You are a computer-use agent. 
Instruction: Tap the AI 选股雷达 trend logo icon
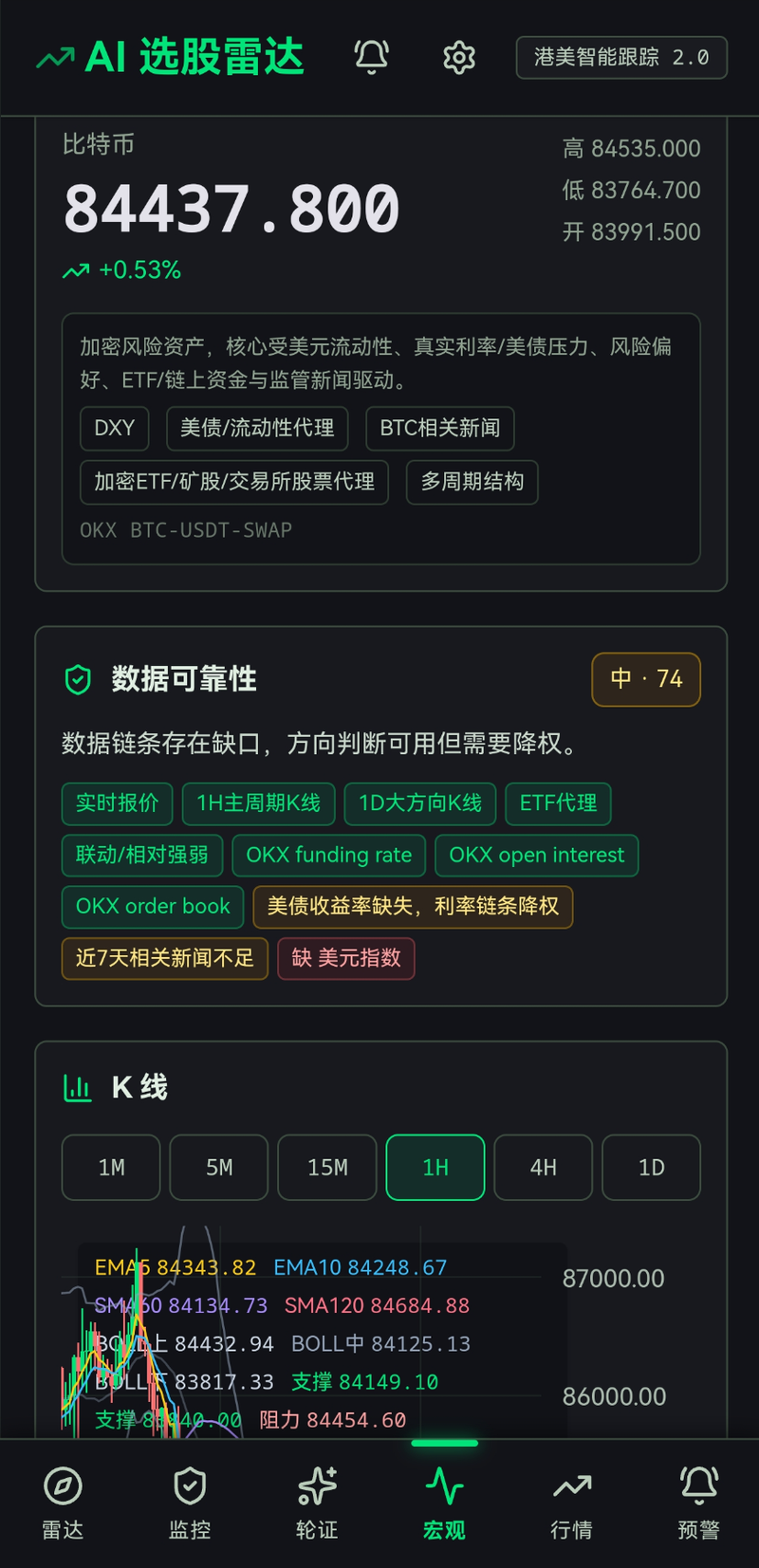click(x=55, y=58)
